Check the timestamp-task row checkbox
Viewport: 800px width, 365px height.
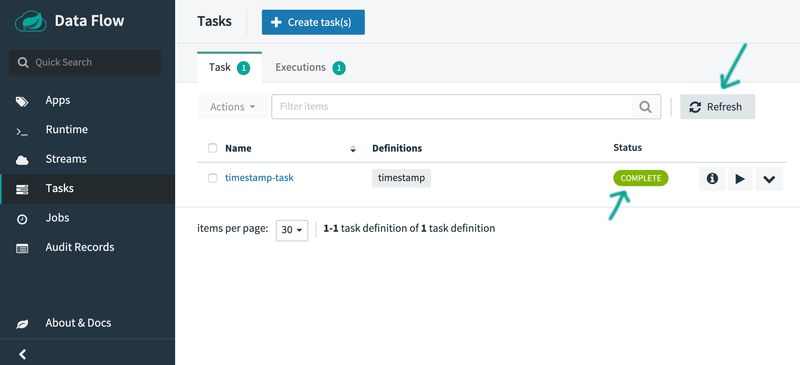[213, 178]
